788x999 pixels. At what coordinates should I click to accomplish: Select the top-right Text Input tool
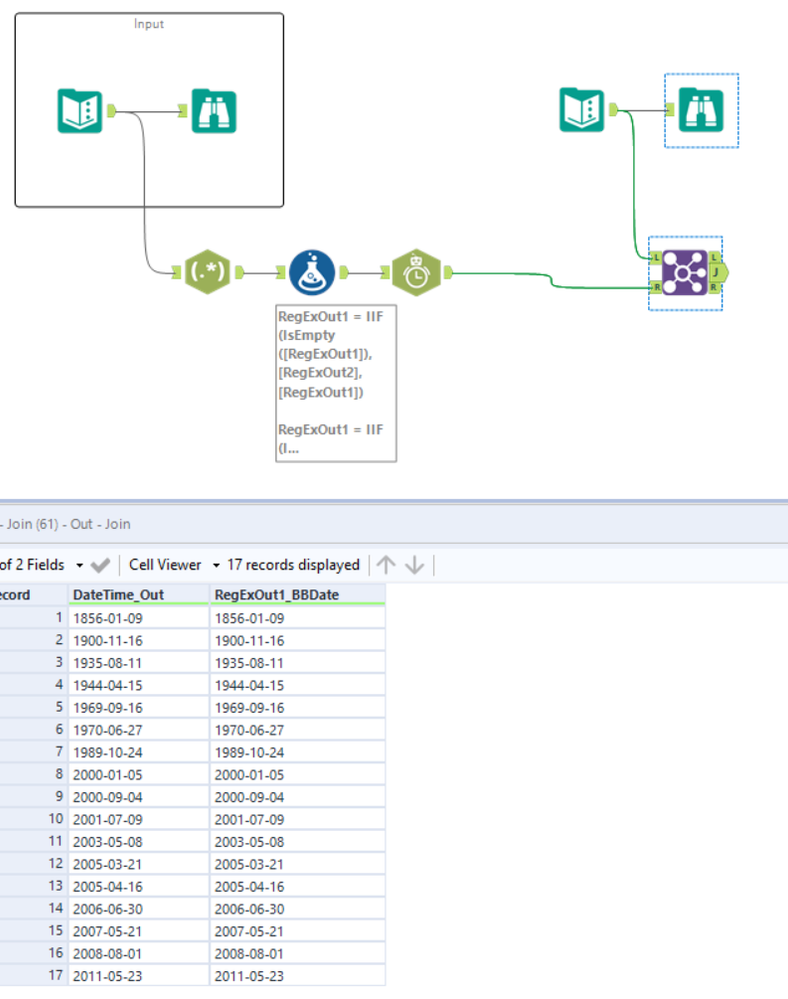click(x=582, y=110)
